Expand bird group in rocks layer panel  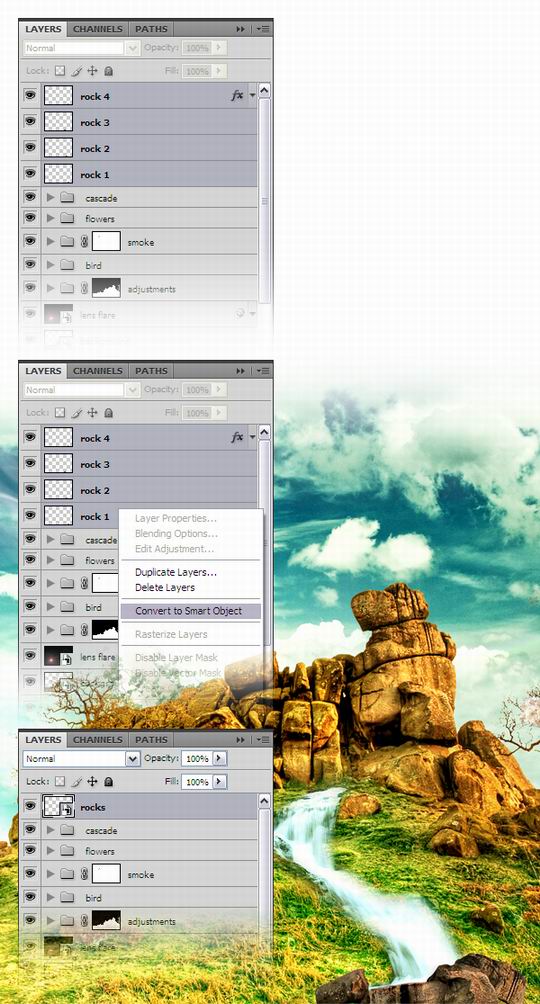pos(51,898)
